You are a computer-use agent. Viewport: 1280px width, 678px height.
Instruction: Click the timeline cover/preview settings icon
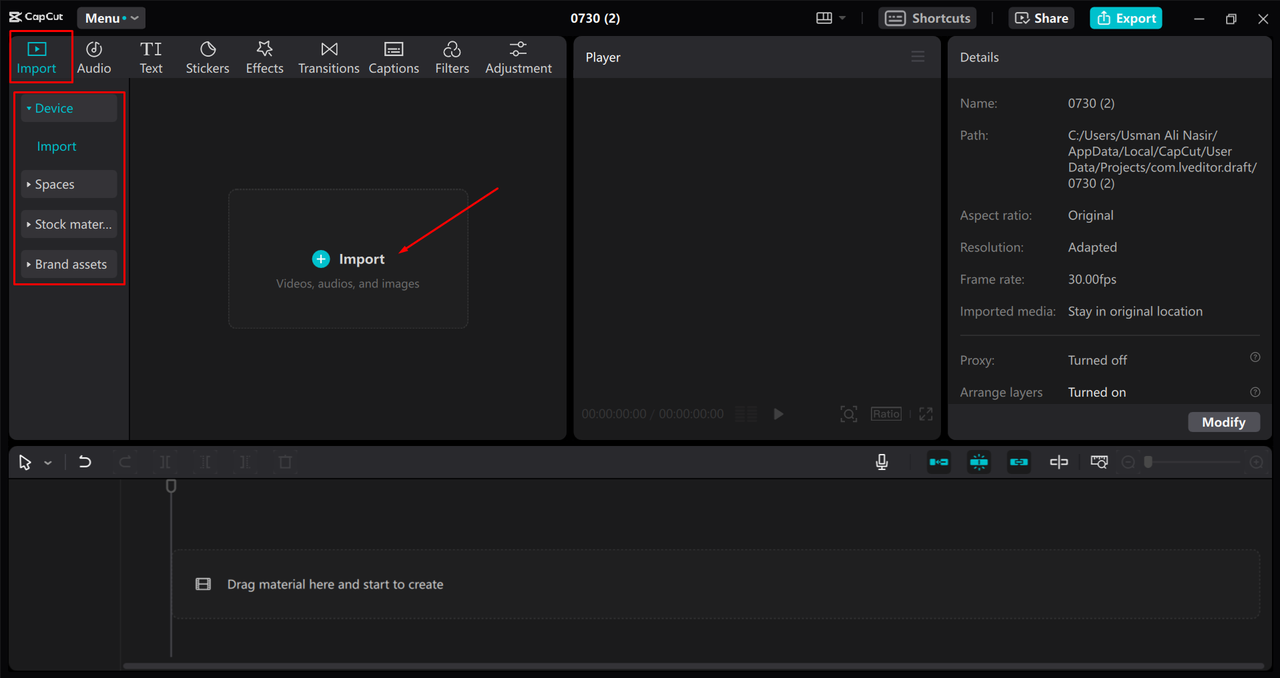point(1099,462)
